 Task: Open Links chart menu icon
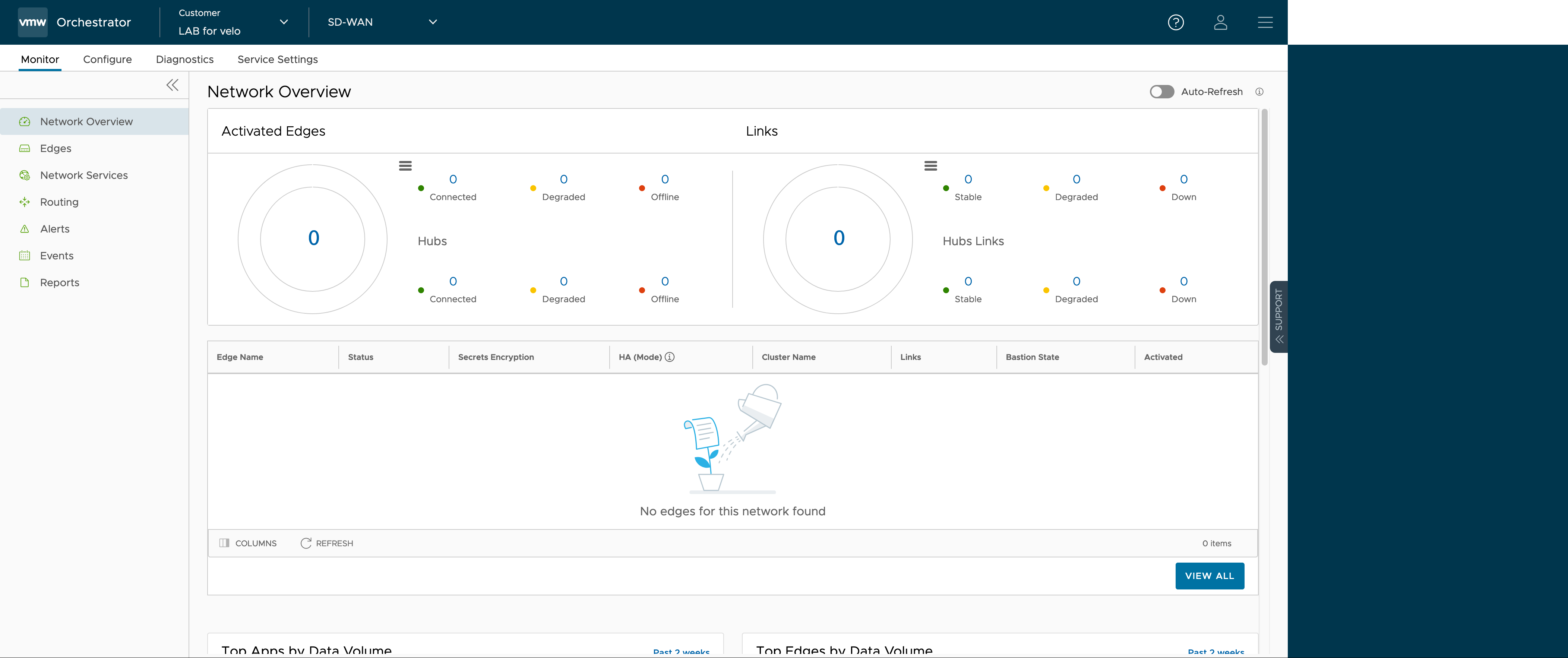(x=930, y=165)
